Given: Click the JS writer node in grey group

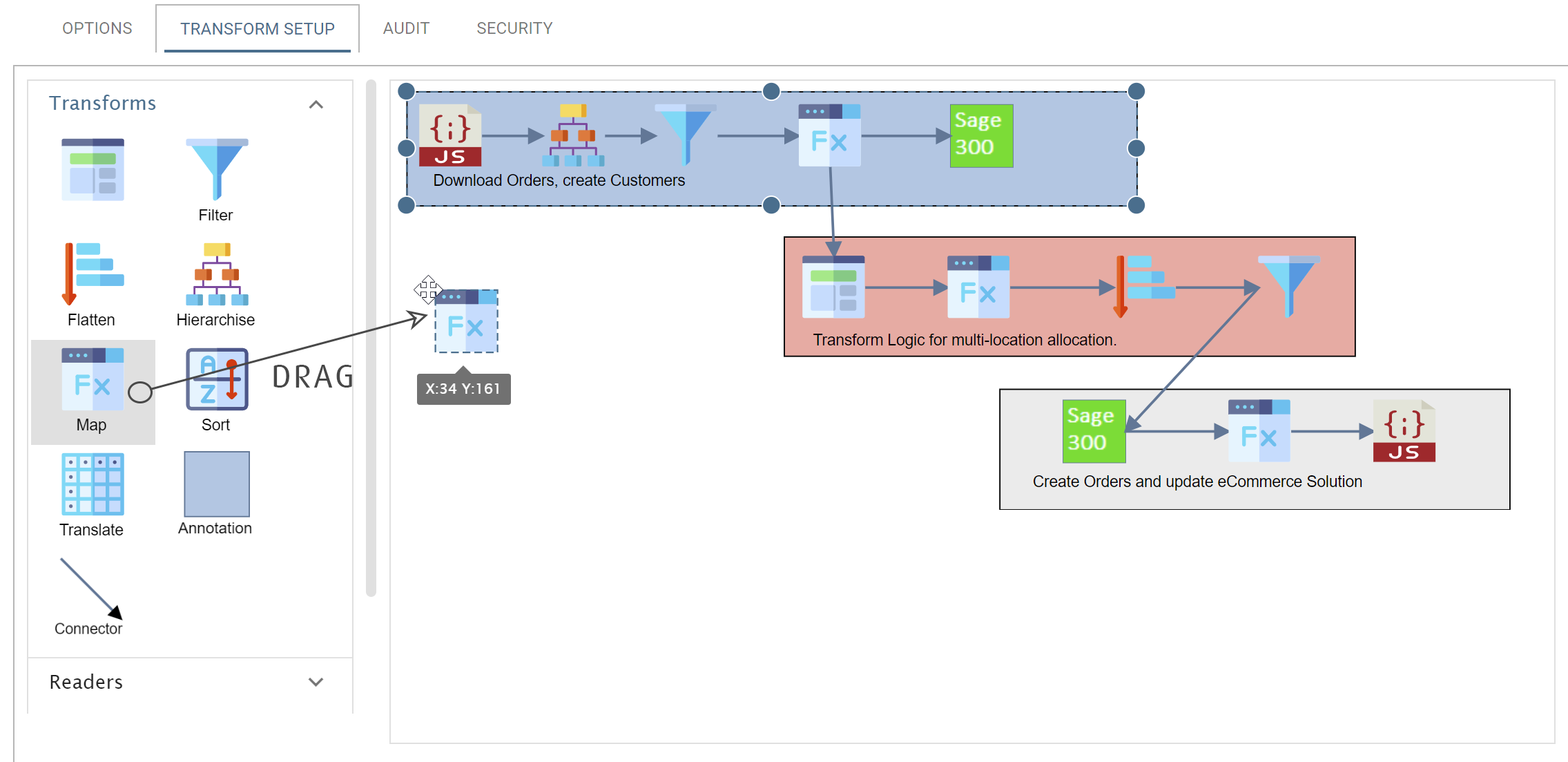Looking at the screenshot, I should point(1404,431).
